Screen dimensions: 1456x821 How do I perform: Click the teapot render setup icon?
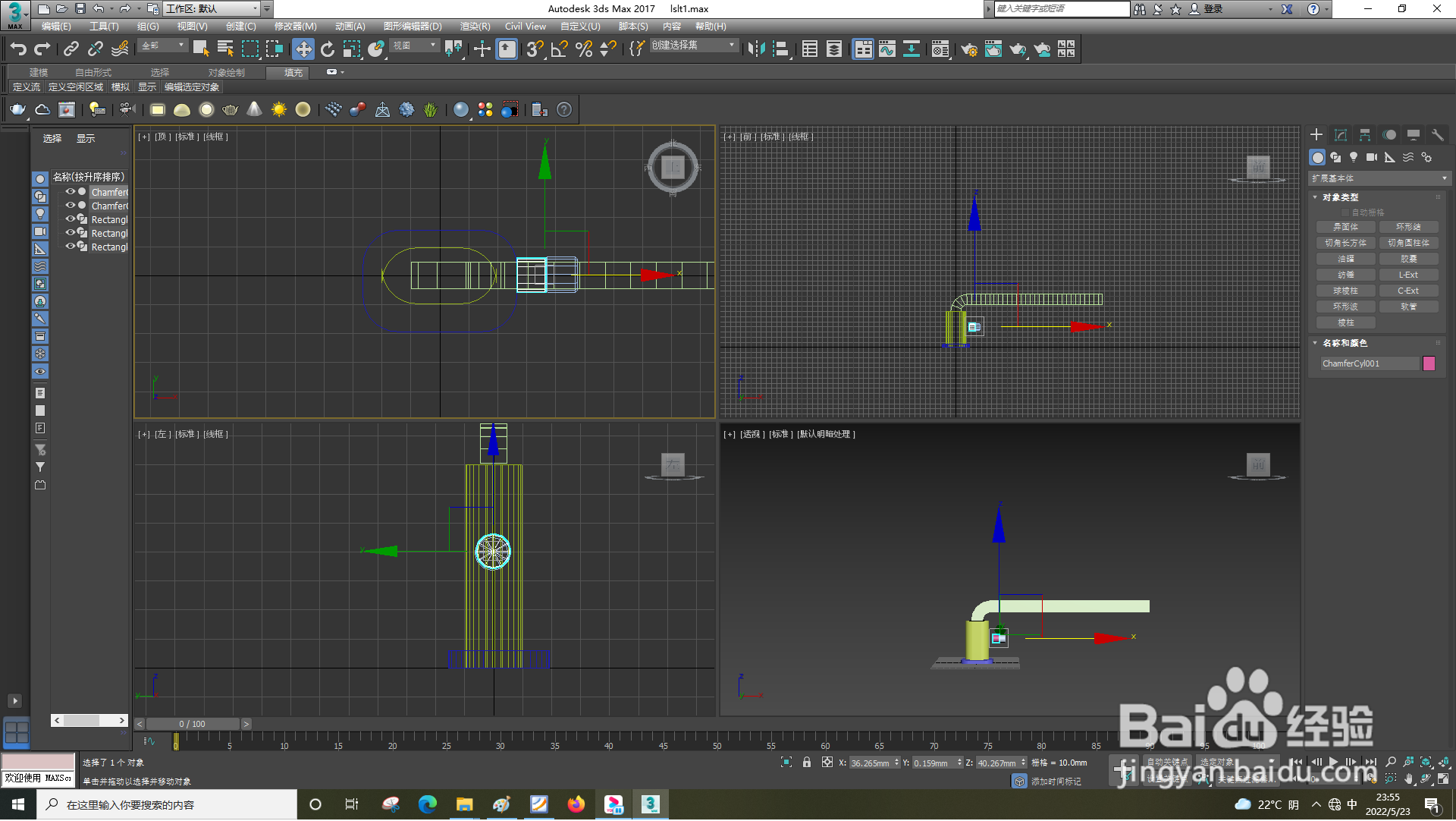(x=968, y=49)
